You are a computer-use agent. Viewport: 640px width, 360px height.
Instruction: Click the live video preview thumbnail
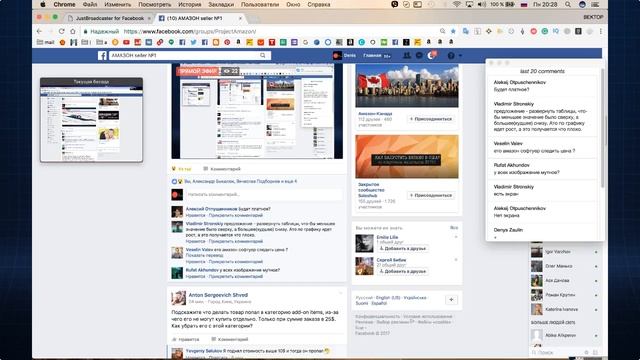click(257, 111)
